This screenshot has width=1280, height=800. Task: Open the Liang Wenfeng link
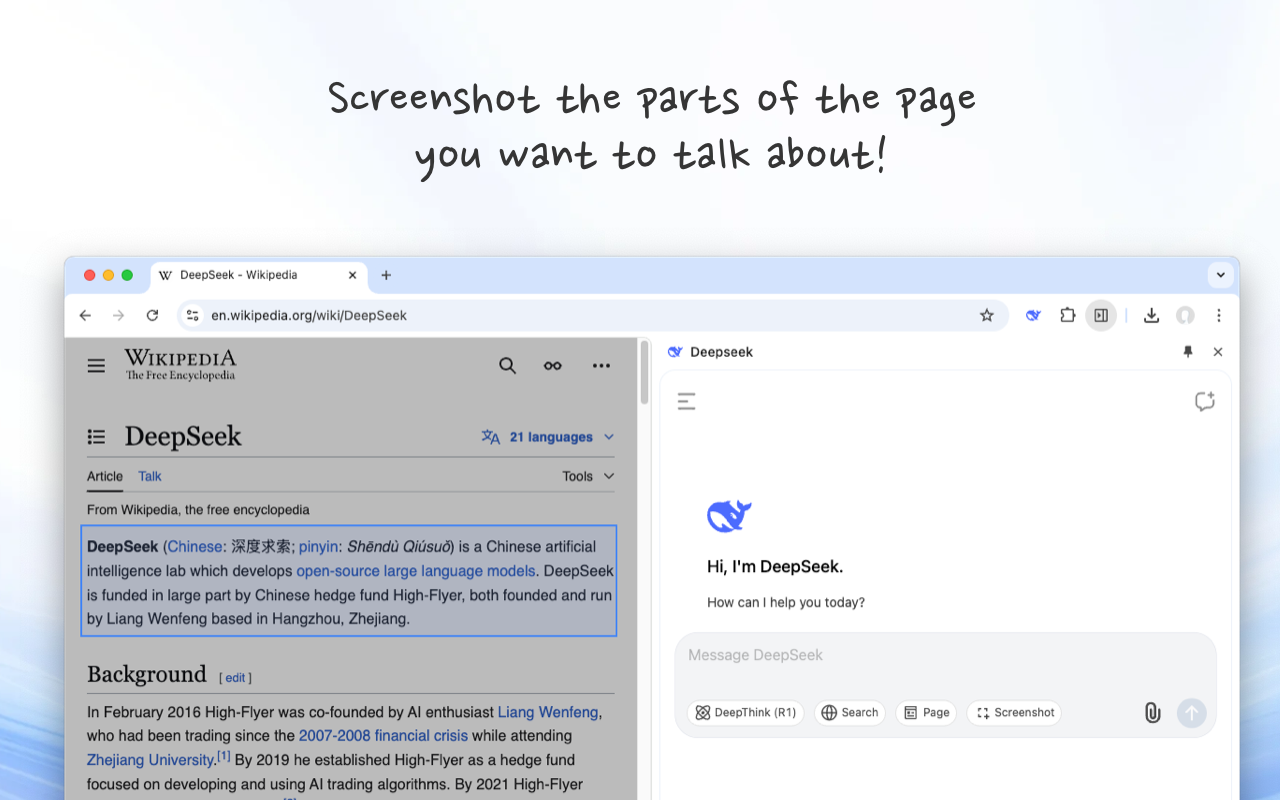[x=548, y=712]
